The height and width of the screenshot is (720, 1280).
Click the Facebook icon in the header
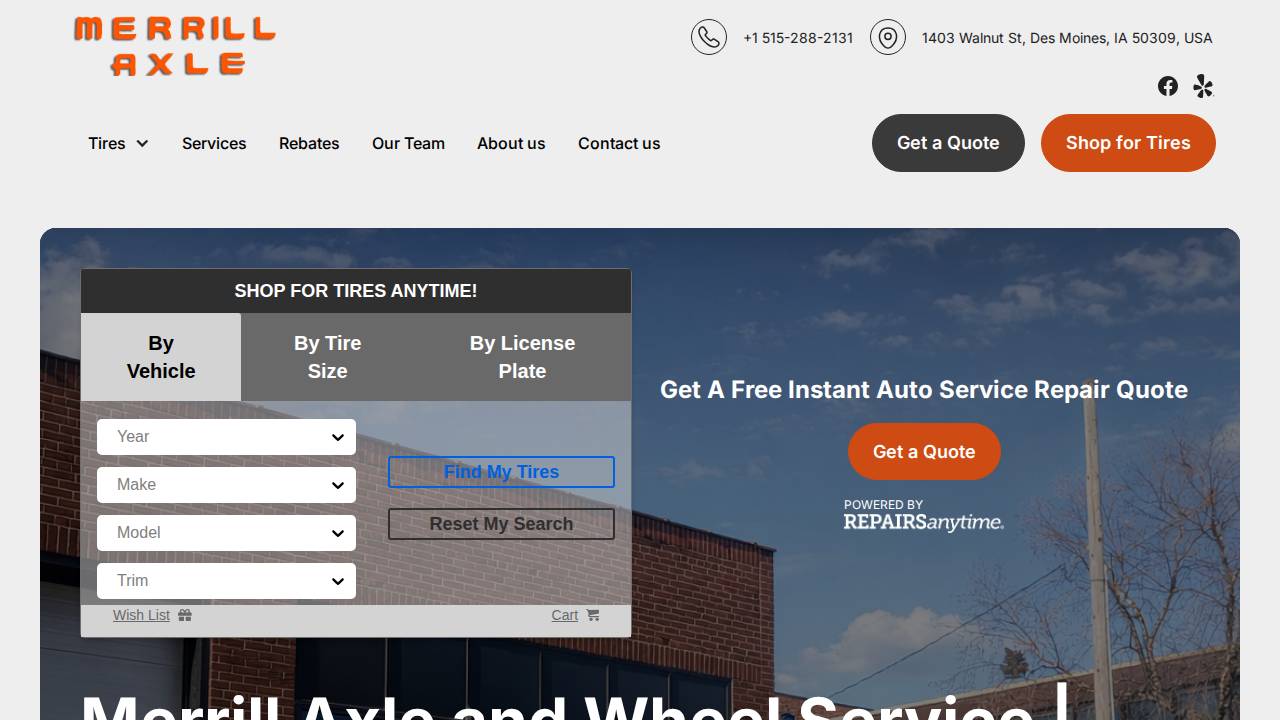coord(1167,86)
